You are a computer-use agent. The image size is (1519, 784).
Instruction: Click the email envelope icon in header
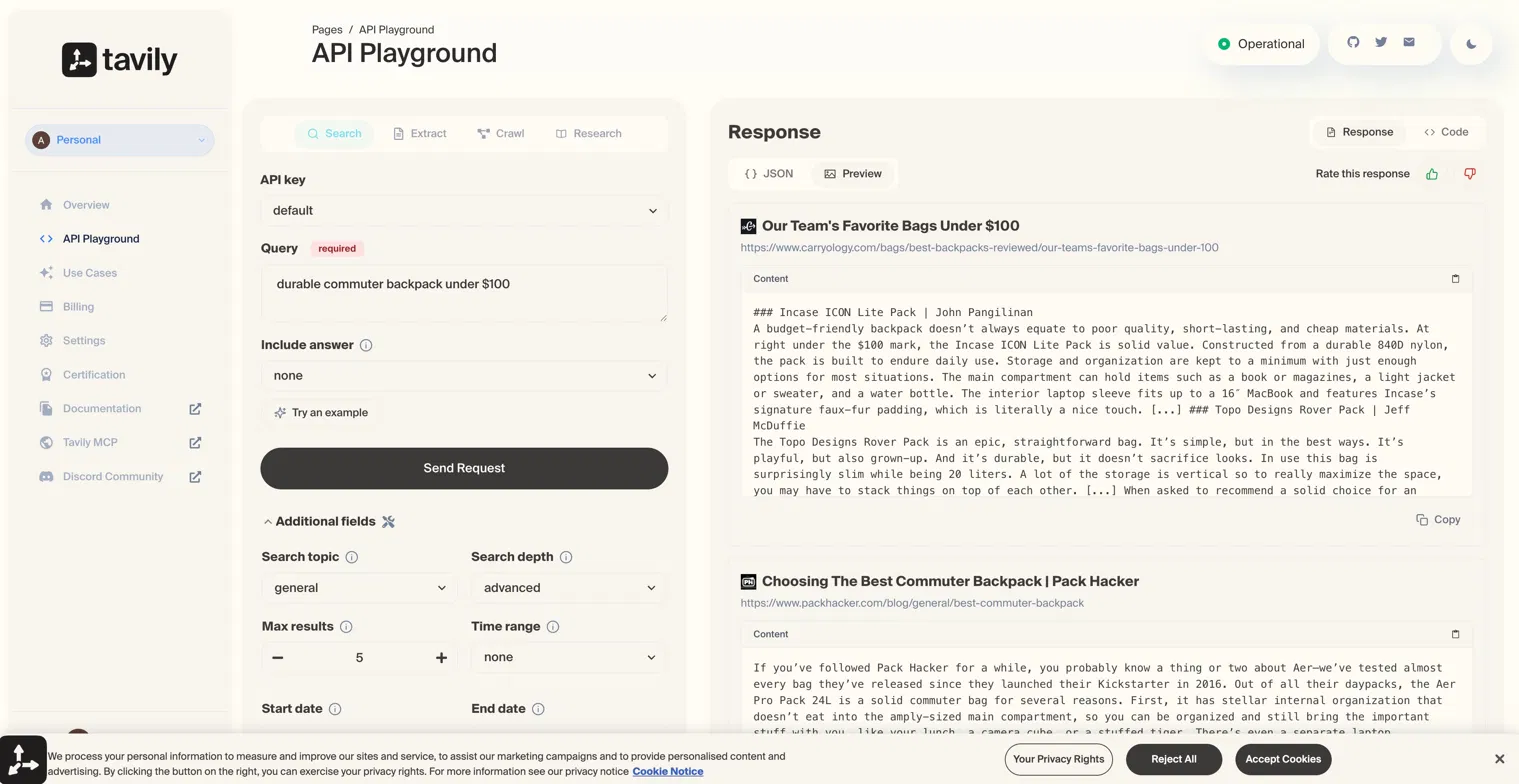click(x=1409, y=42)
